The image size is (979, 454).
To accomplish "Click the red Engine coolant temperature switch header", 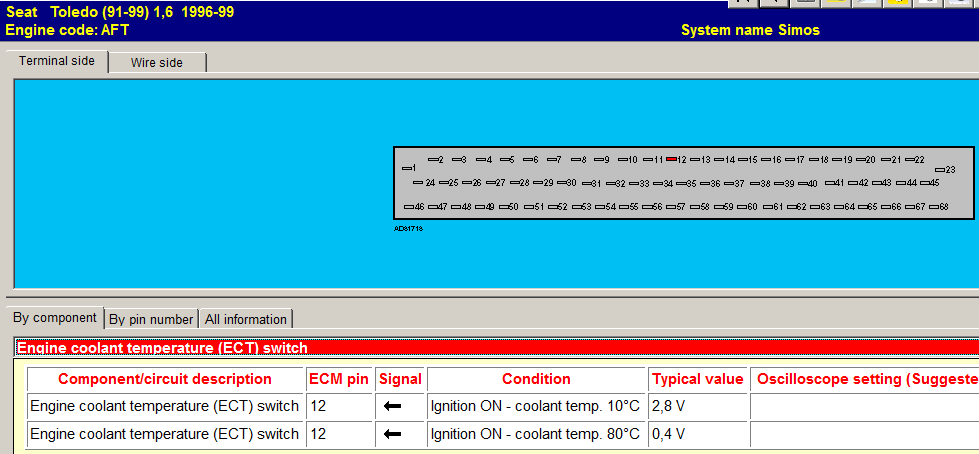I will [x=496, y=348].
